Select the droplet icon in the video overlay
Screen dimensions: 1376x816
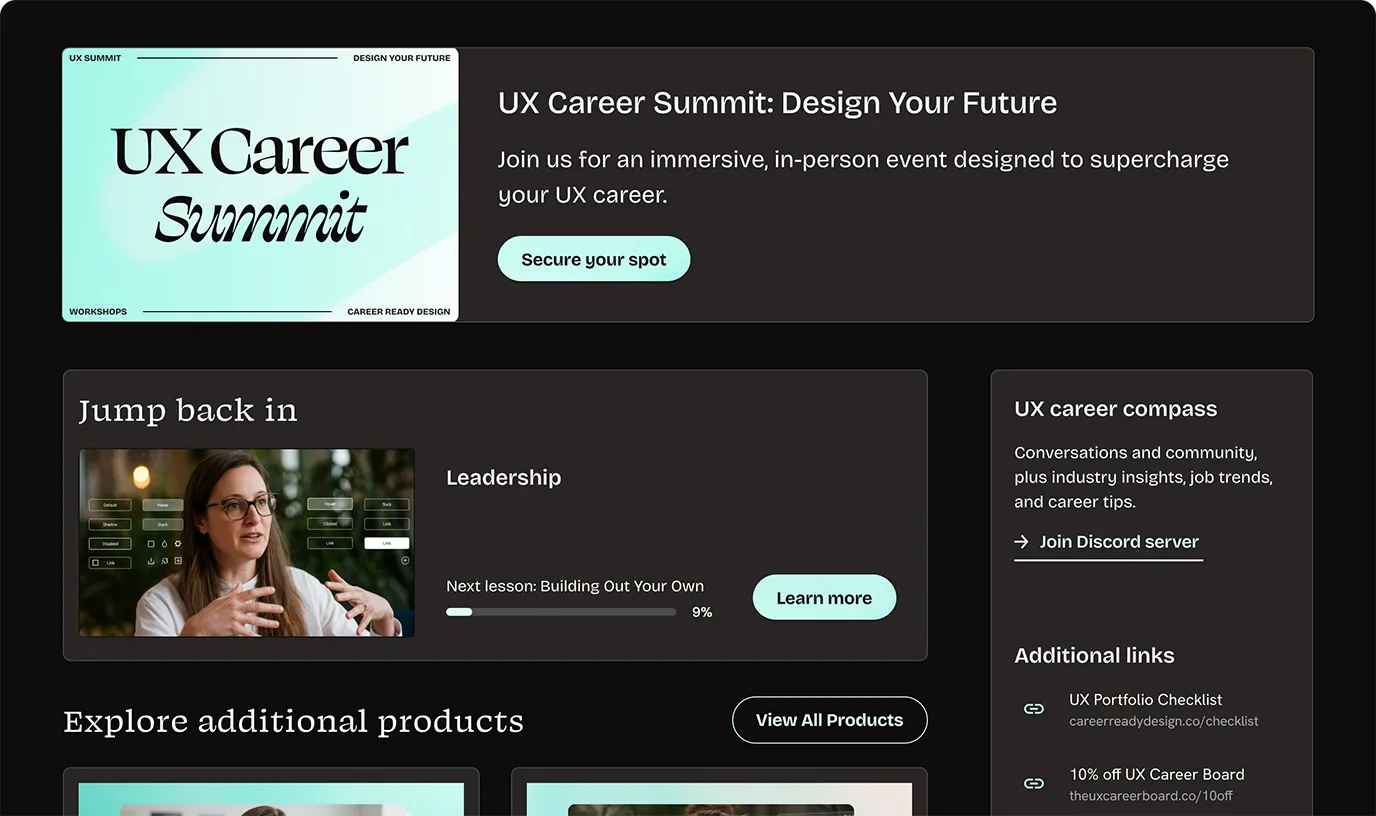(x=165, y=544)
